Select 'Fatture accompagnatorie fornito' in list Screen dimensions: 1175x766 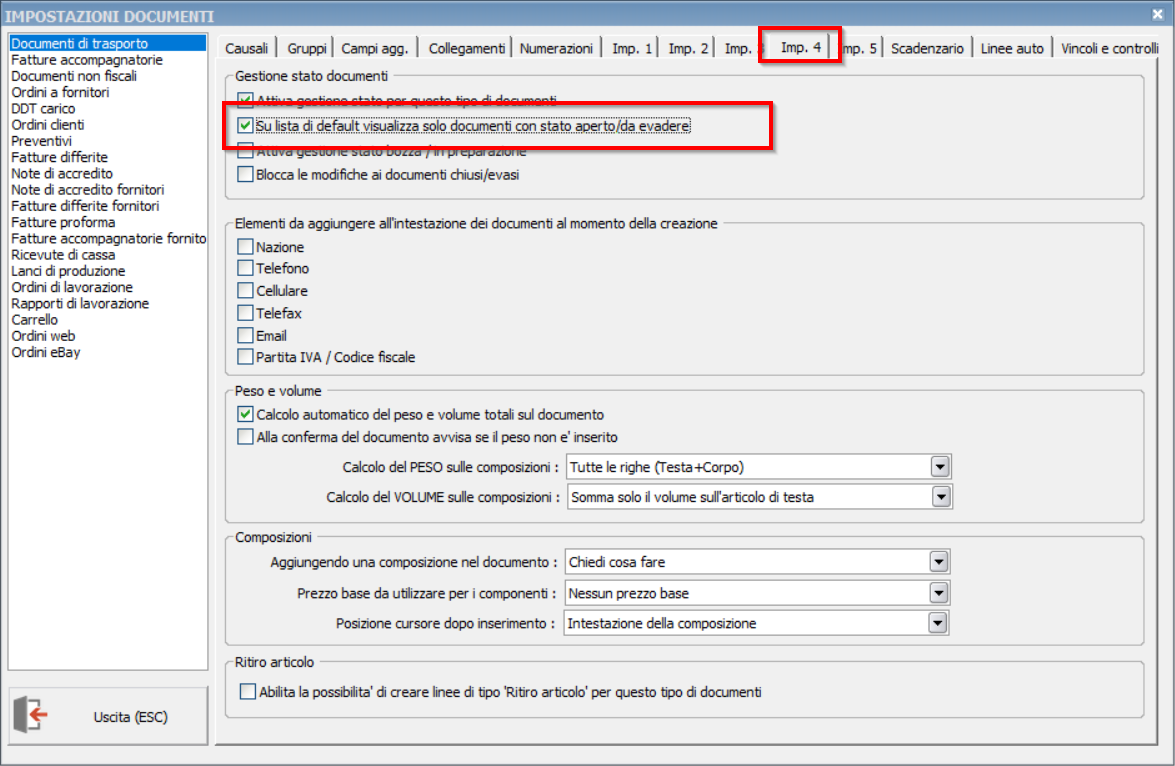coord(107,238)
